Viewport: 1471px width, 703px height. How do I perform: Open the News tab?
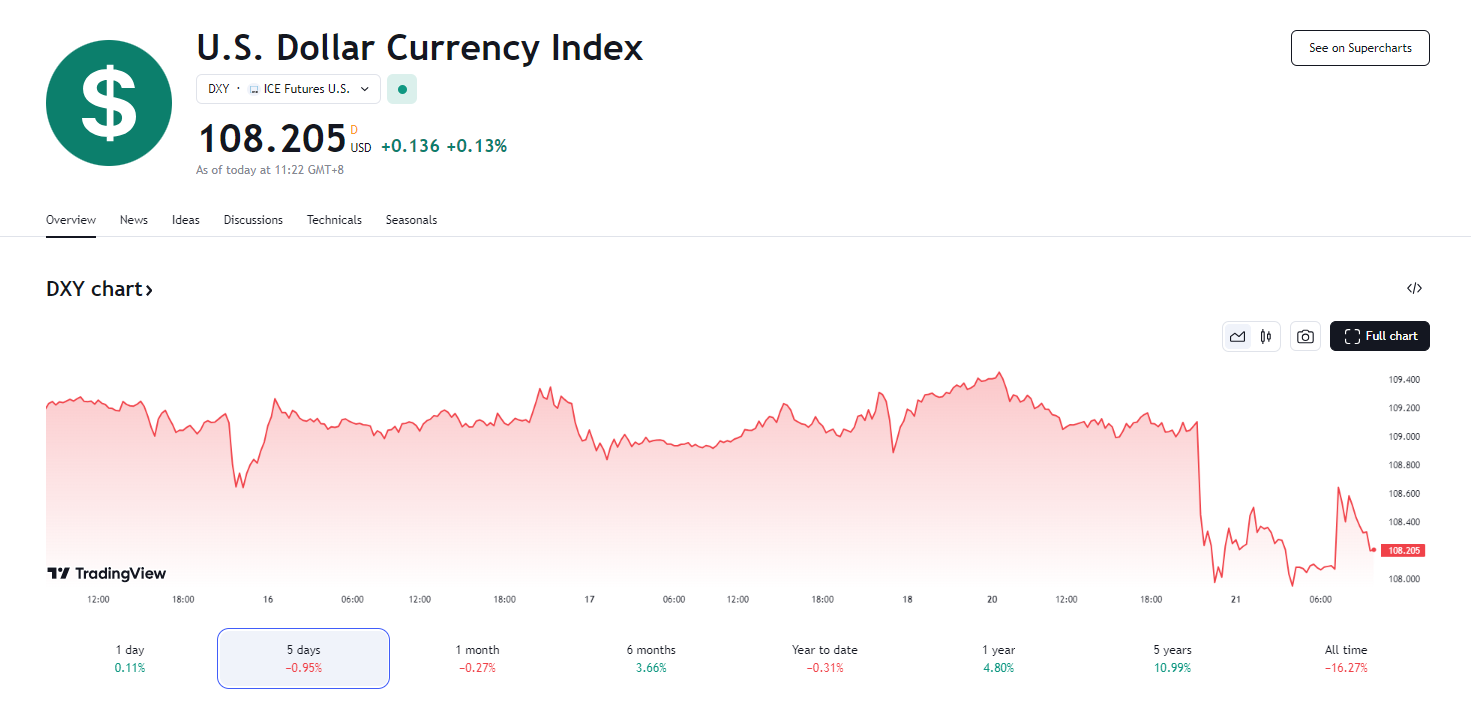134,220
